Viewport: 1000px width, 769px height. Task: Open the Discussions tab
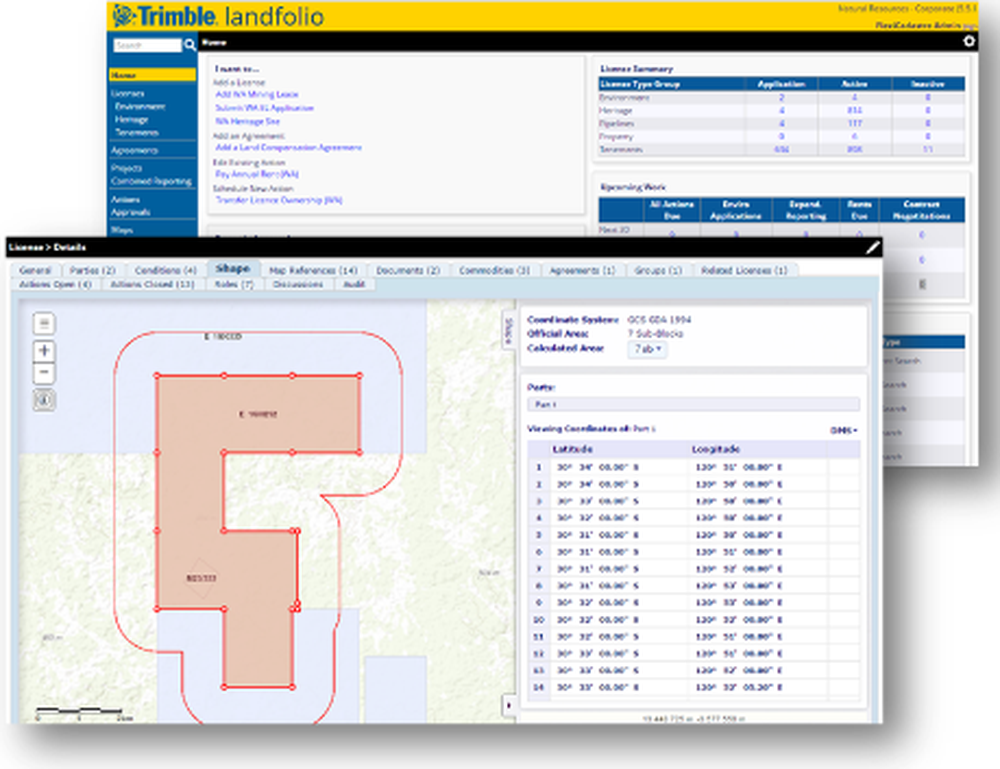pyautogui.click(x=298, y=284)
